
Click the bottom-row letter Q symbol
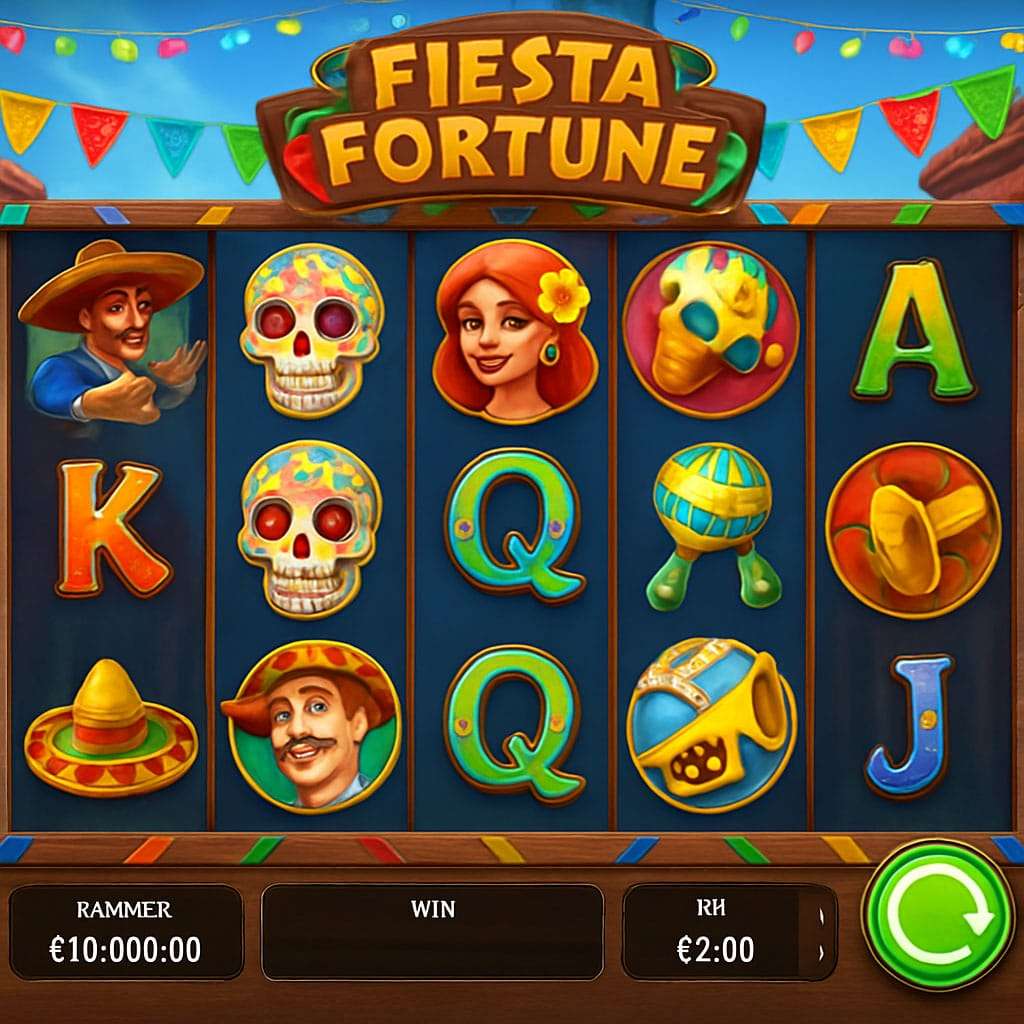coord(514,725)
